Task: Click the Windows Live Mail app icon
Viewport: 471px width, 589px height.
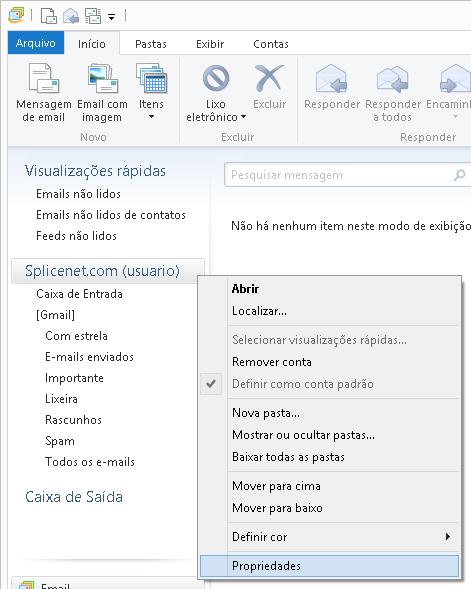Action: click(x=16, y=15)
